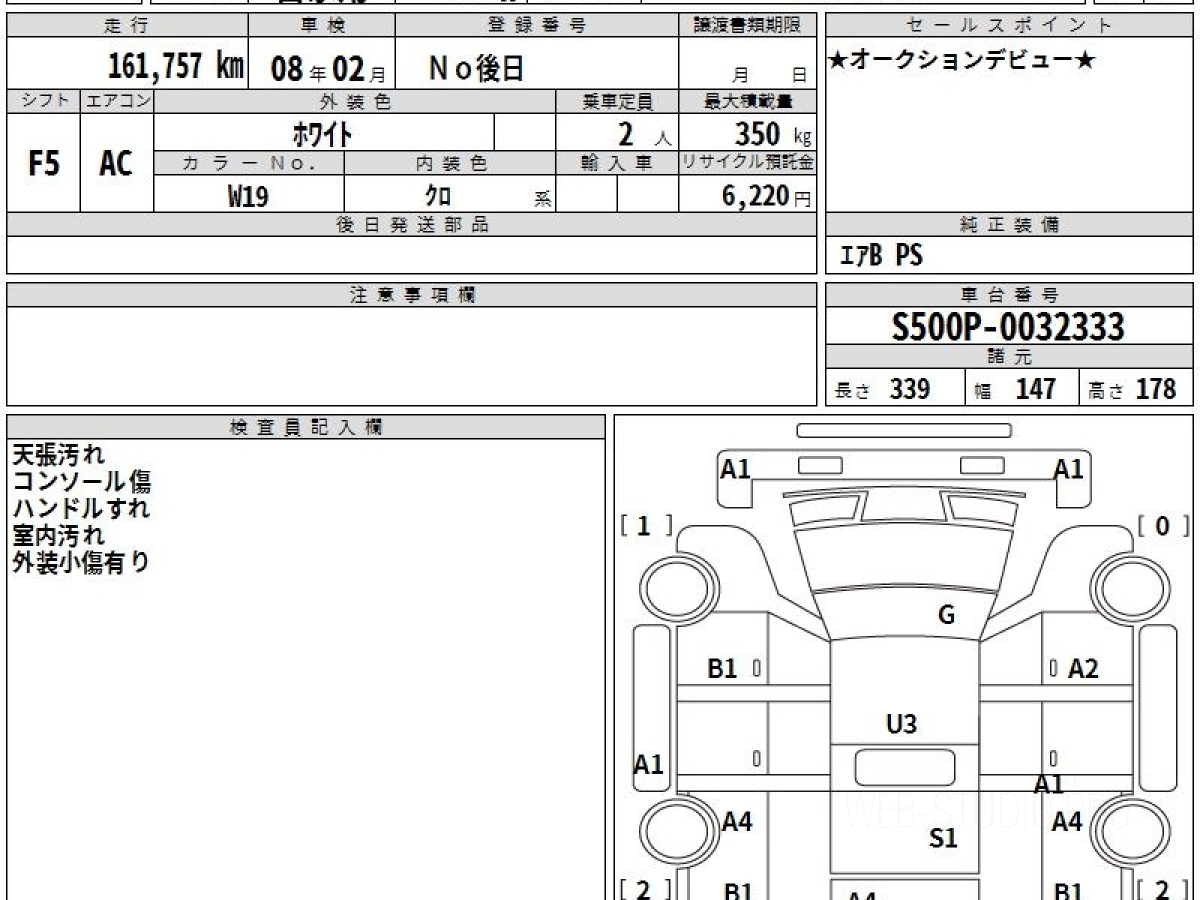
Task: Click the ★オークションデビュー★ sales point text
Action: click(962, 61)
